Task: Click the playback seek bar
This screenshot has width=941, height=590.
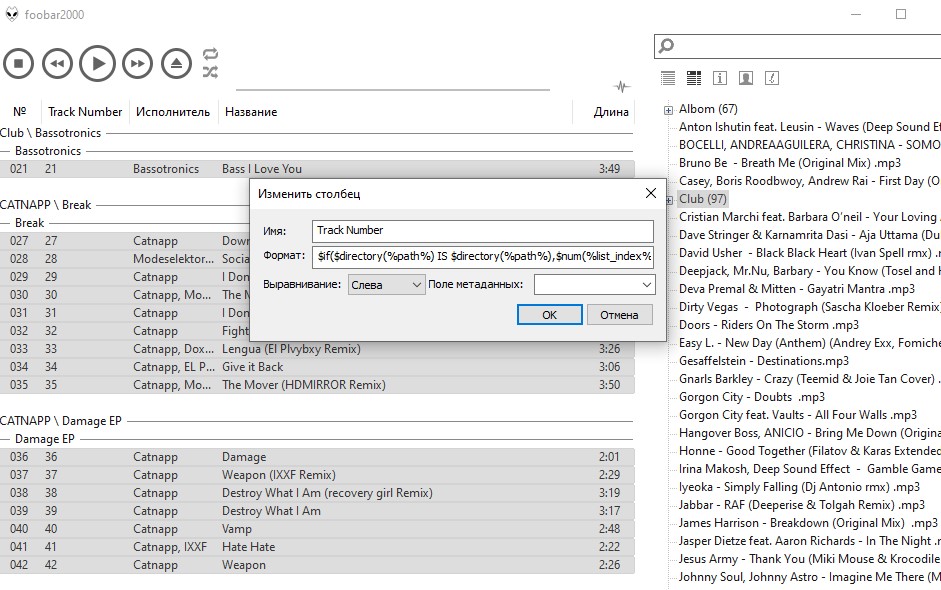Action: pyautogui.click(x=392, y=90)
